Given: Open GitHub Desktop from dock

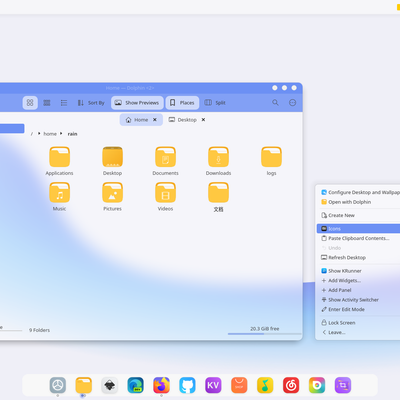Looking at the screenshot, I should [187, 385].
